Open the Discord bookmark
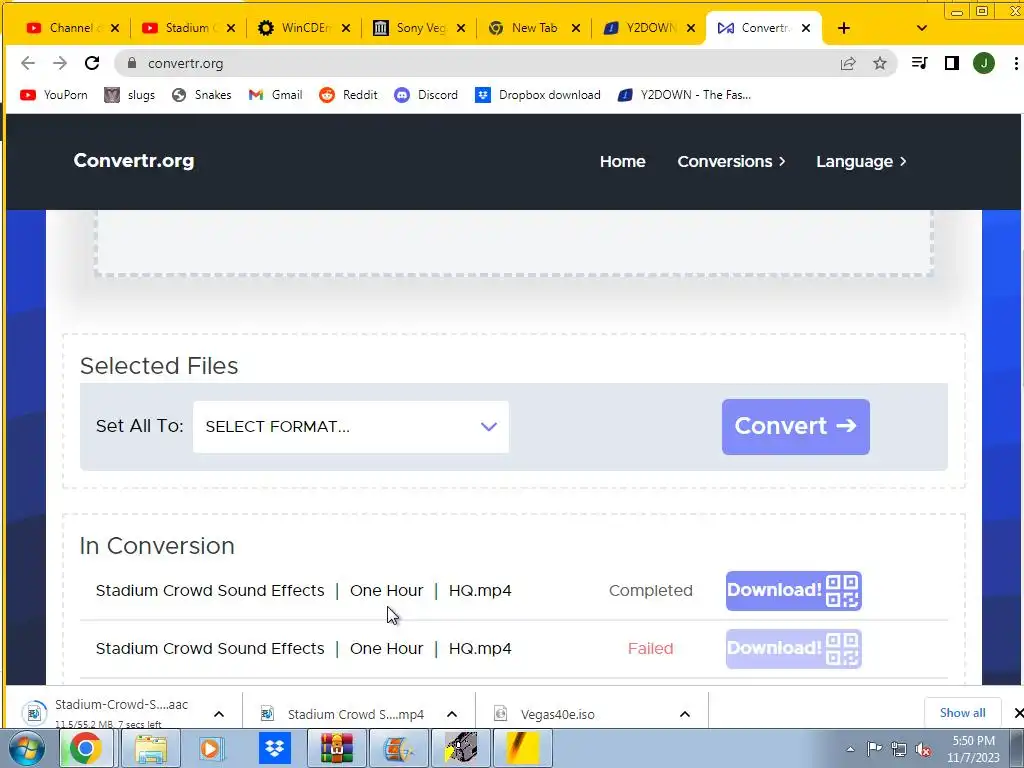1024x768 pixels. click(426, 95)
